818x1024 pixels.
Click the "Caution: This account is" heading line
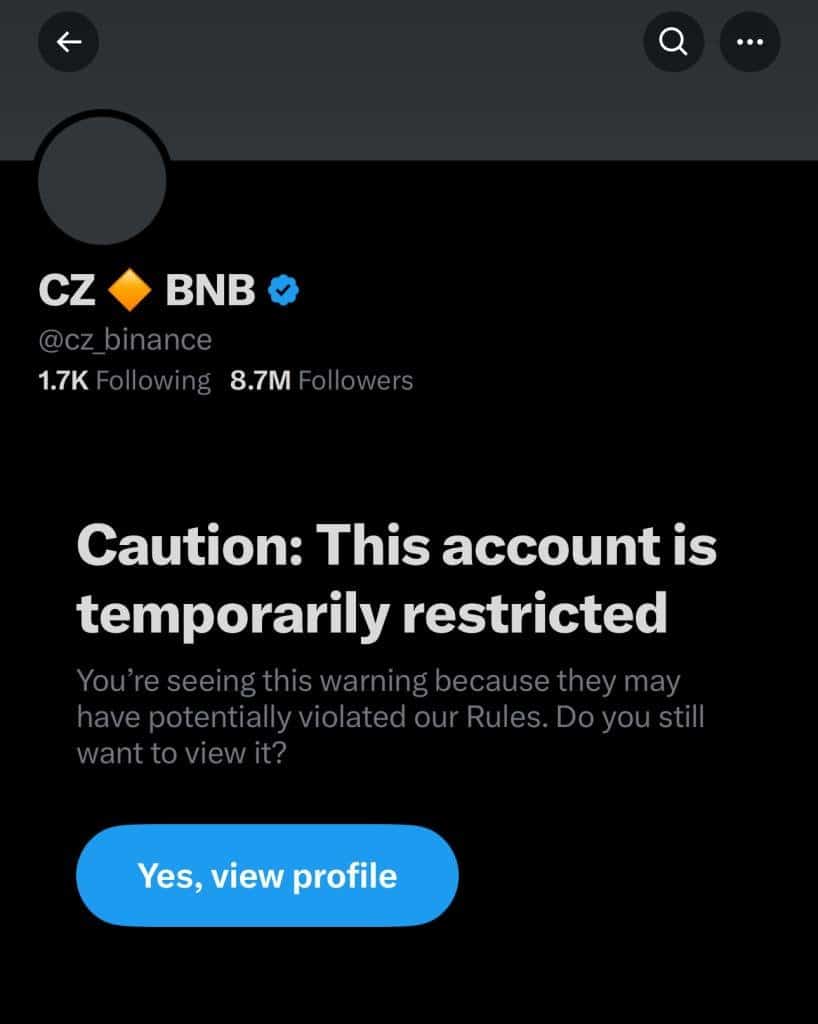397,546
